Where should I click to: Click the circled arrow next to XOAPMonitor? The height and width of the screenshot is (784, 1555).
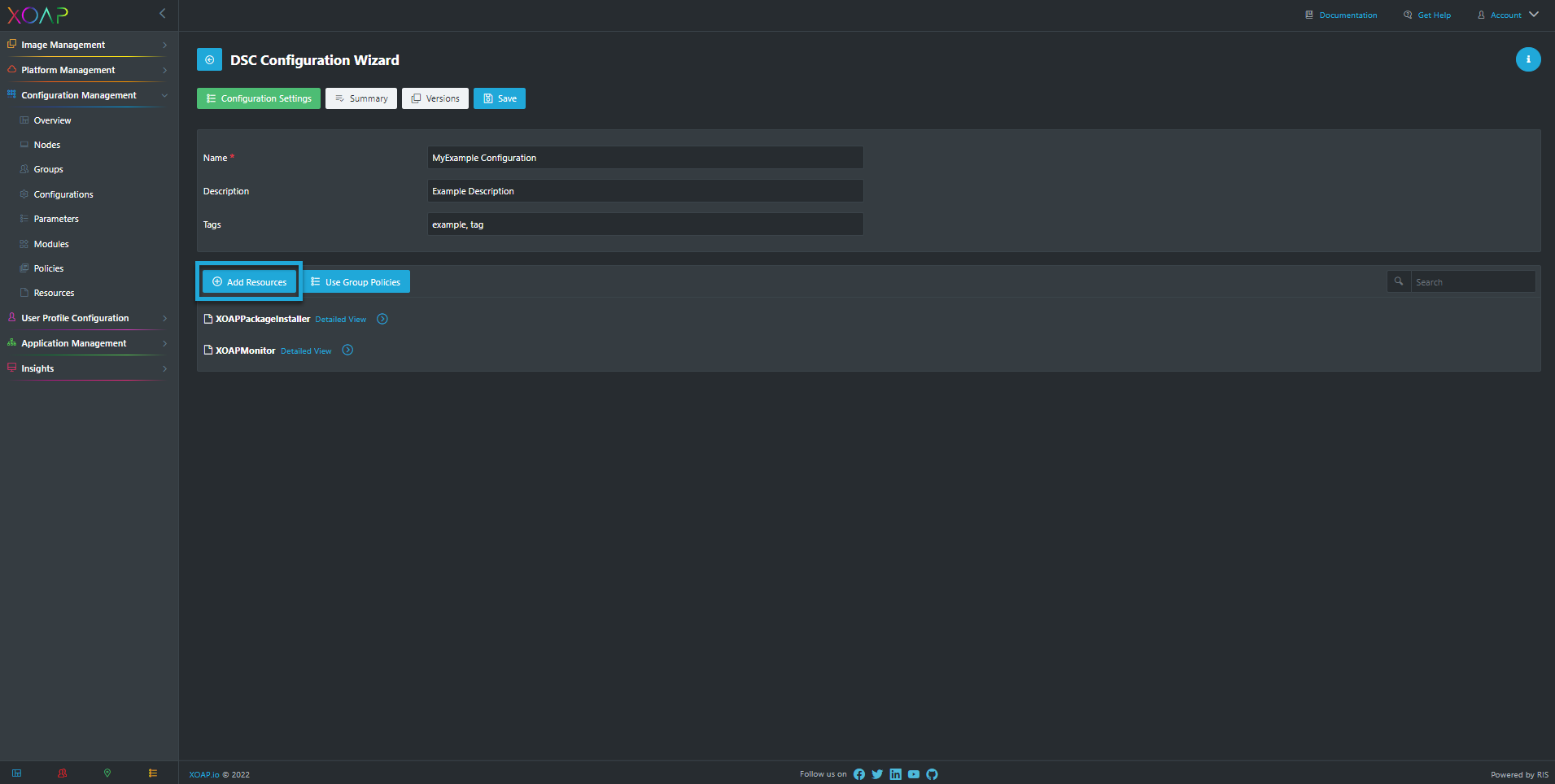click(x=347, y=350)
